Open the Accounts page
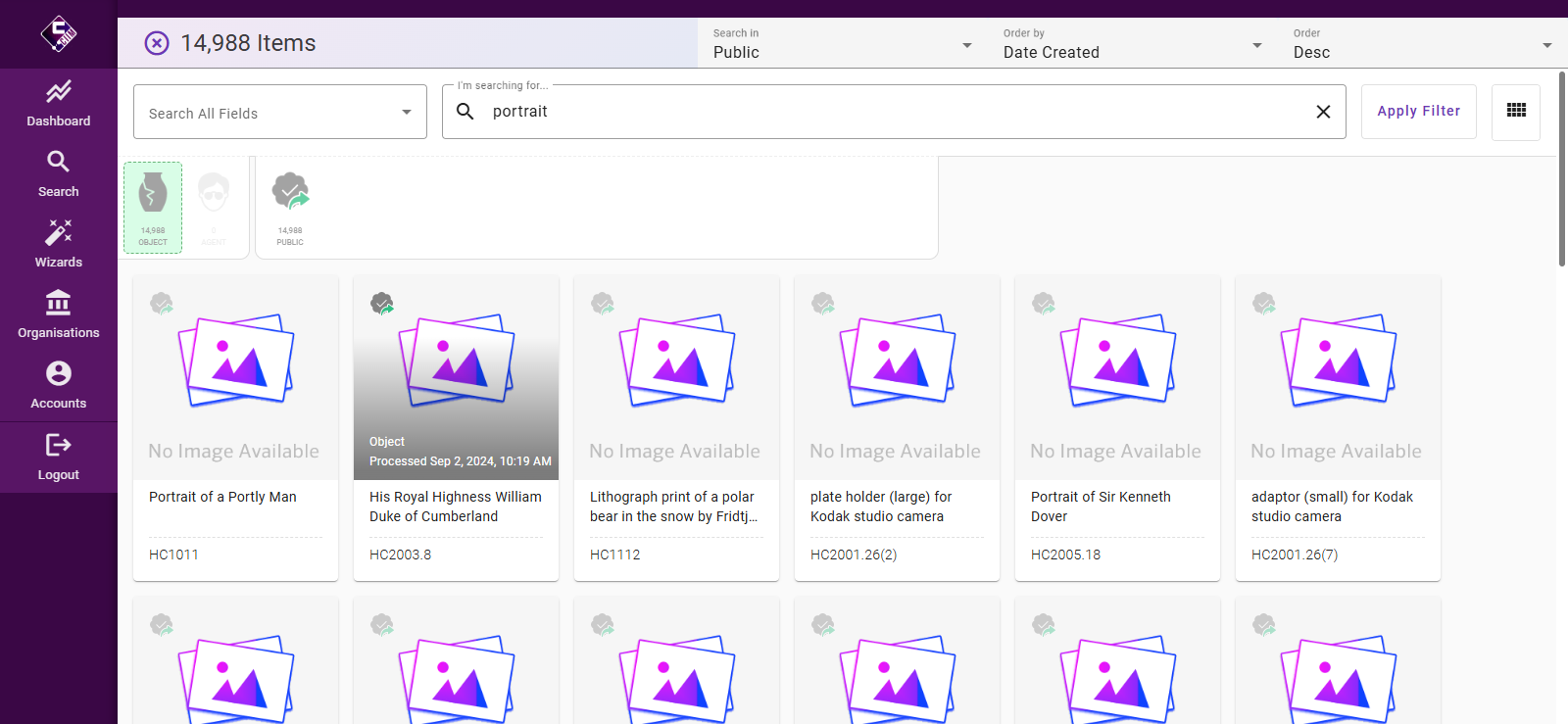 click(59, 385)
